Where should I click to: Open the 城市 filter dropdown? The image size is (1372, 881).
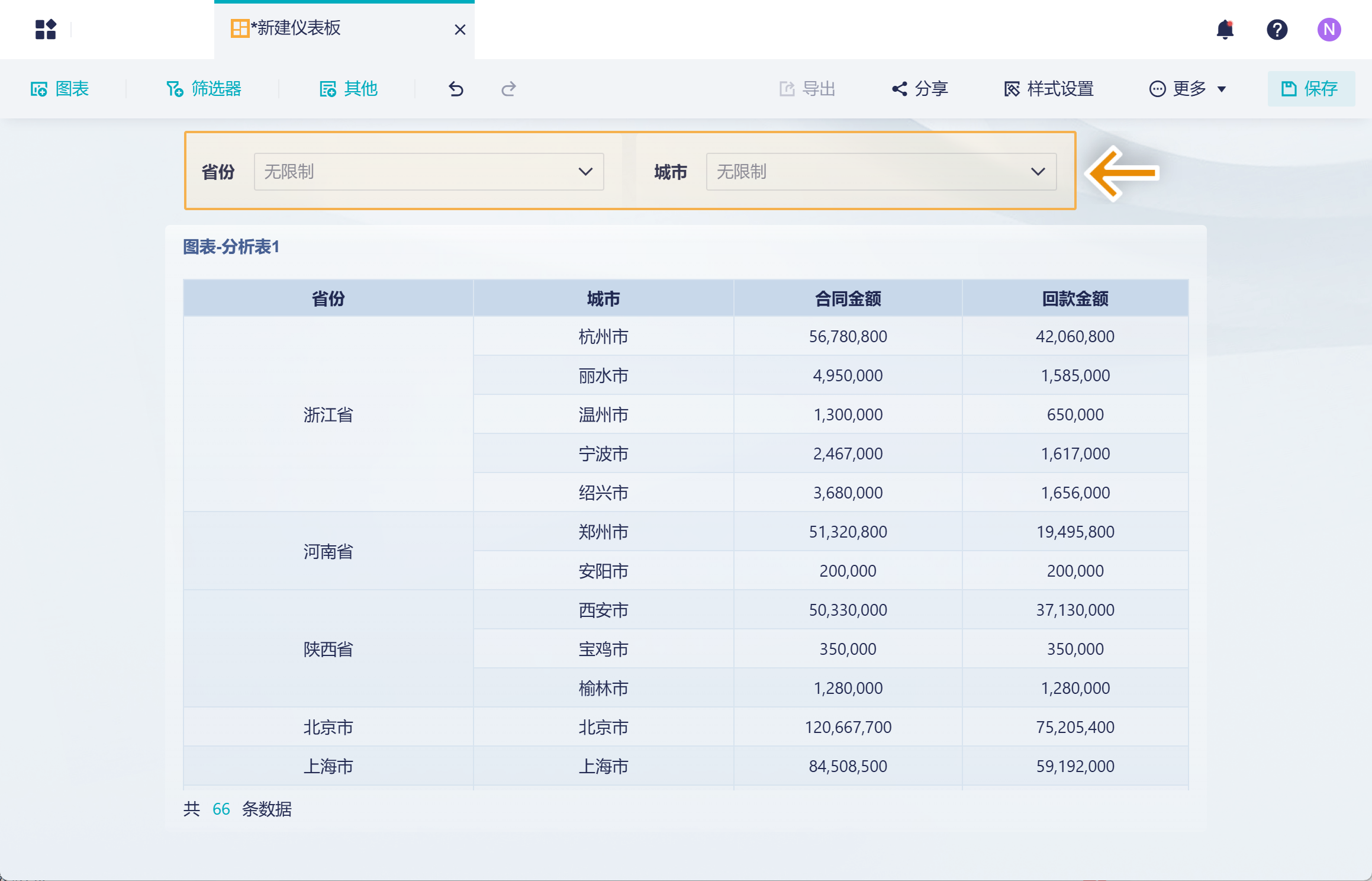(881, 172)
